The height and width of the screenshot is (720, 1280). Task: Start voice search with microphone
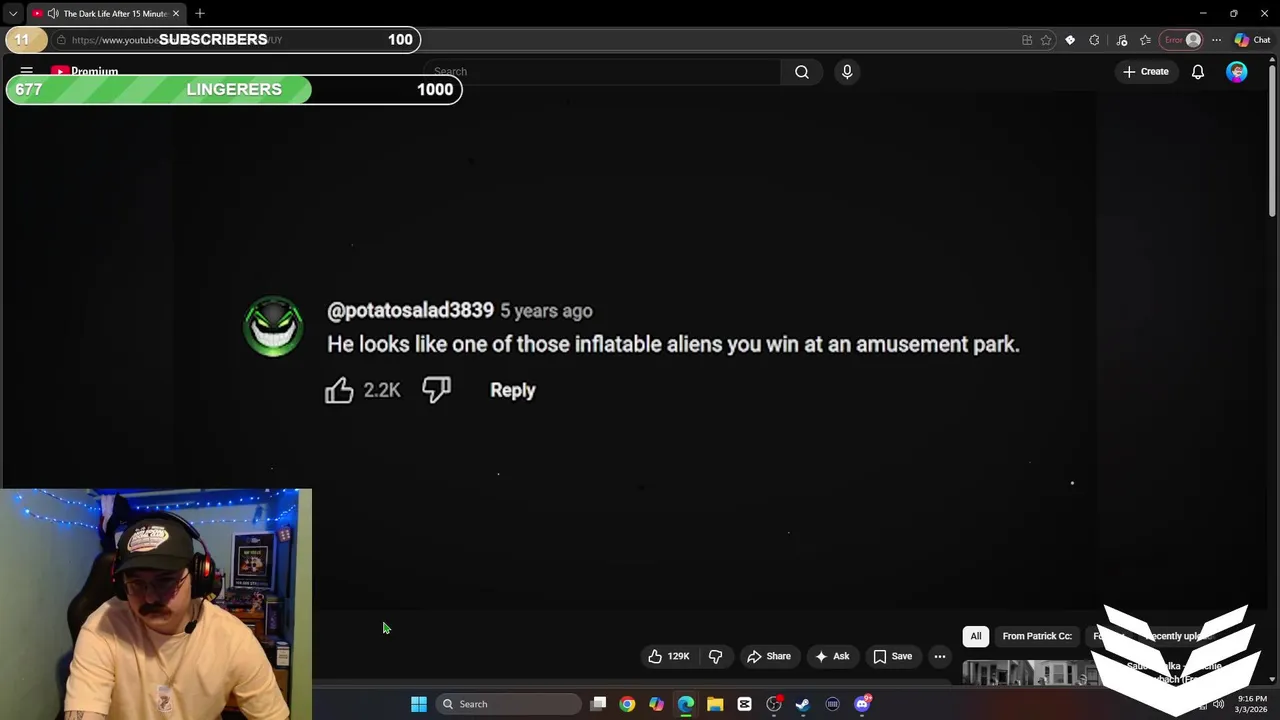click(x=847, y=72)
